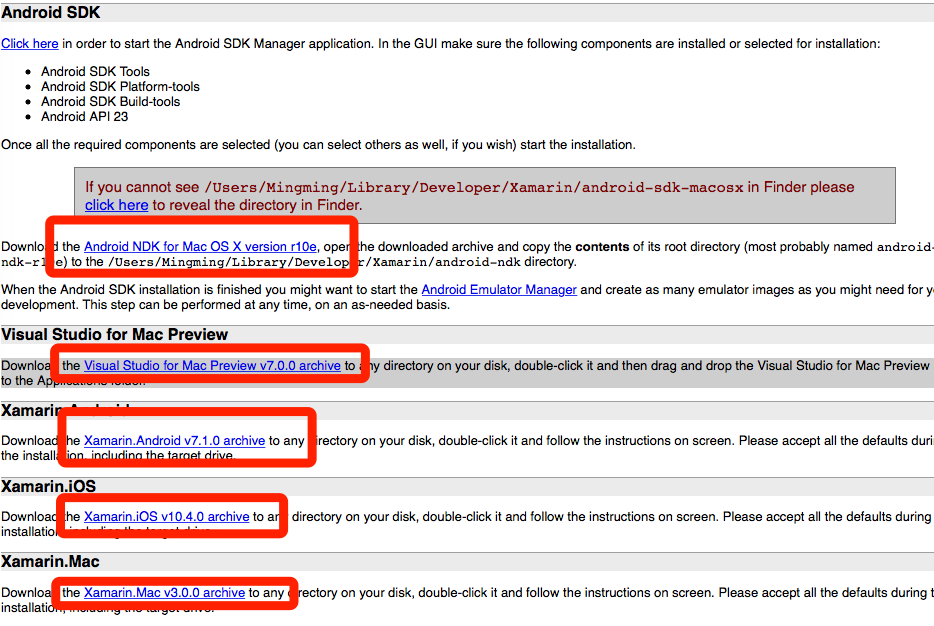
Task: Click the 'Once all the required components' sentence
Action: click(318, 145)
